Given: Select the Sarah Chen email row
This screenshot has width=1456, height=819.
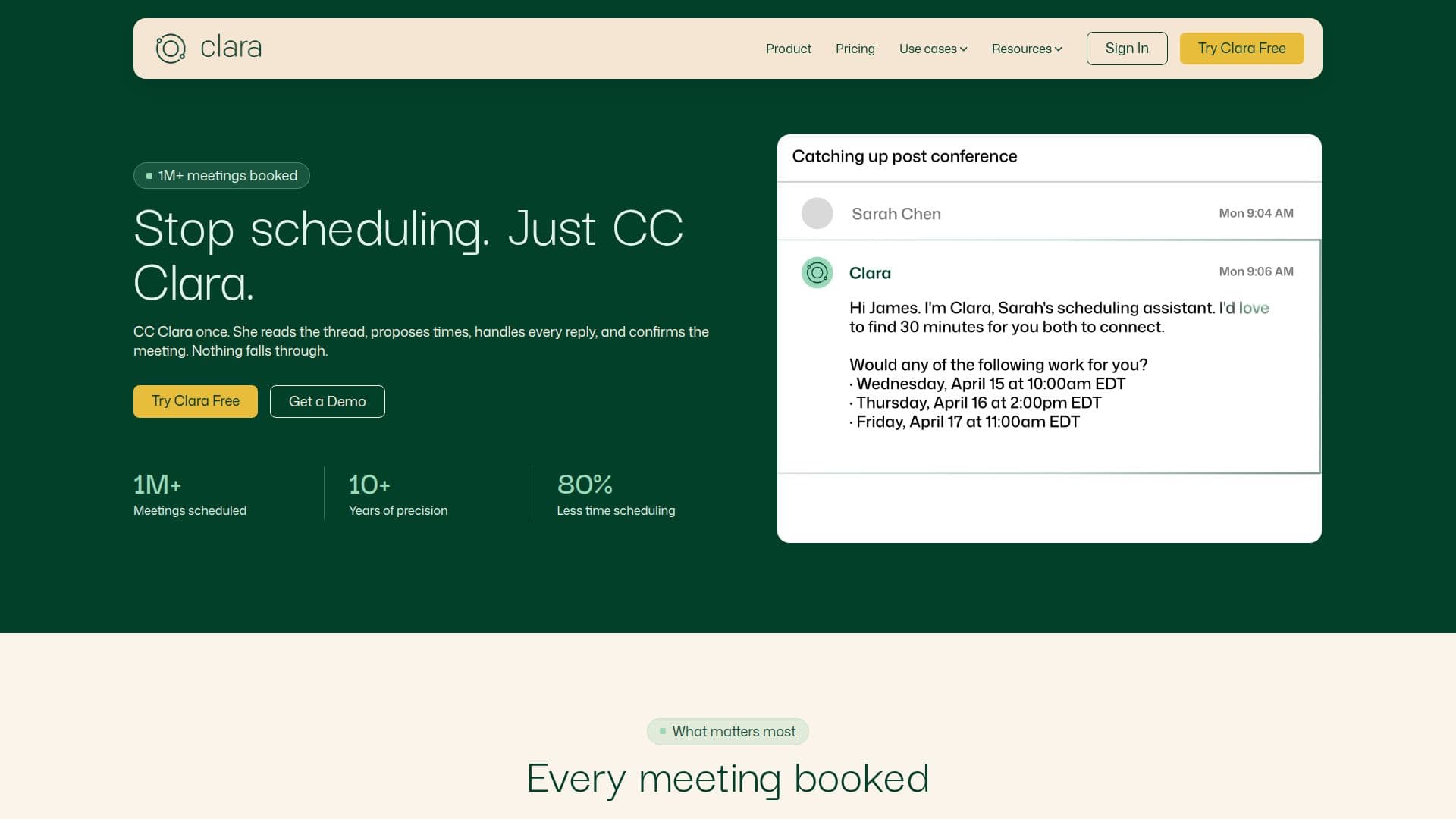Looking at the screenshot, I should pos(1049,213).
